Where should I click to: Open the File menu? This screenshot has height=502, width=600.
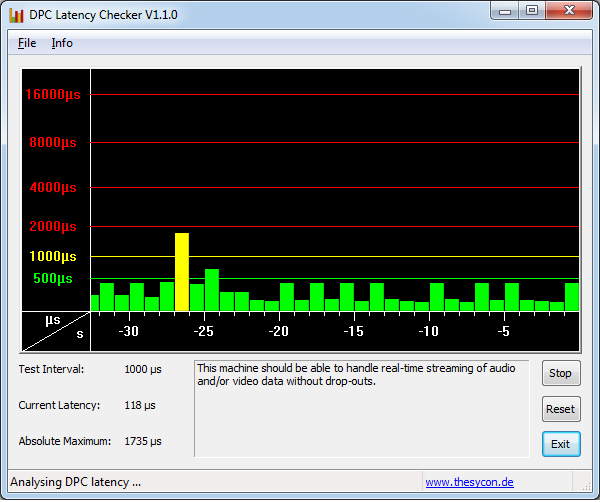[x=27, y=43]
